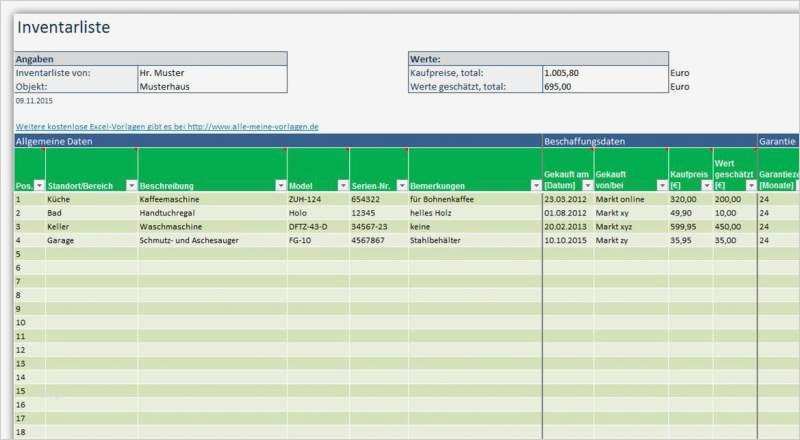Image resolution: width=800 pixels, height=440 pixels.
Task: Open the Gekauft am [Datum] filter dropdown
Action: 588,186
